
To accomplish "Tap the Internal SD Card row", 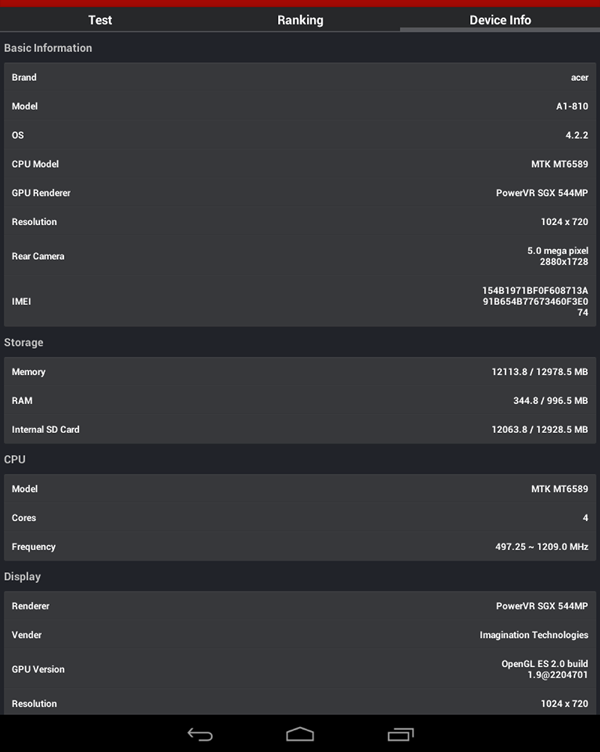I will 300,429.
